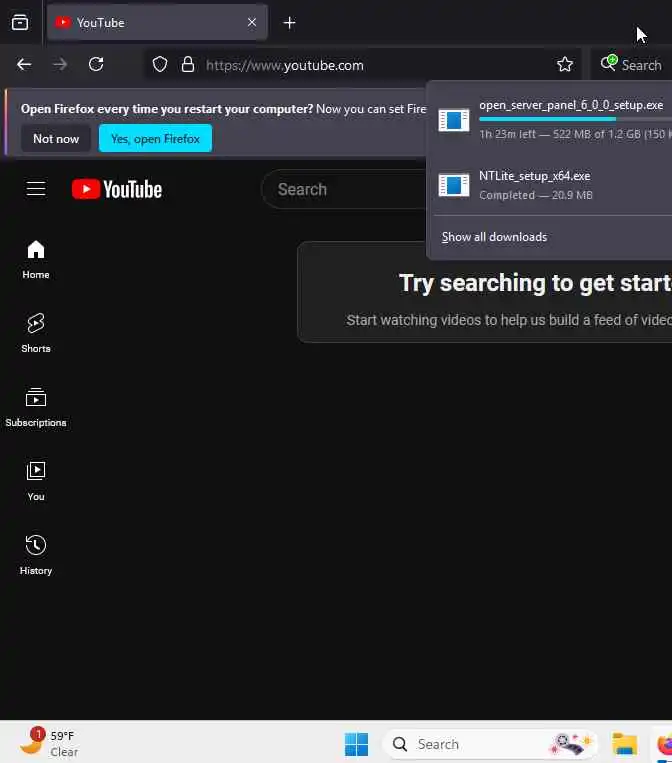Open watch History
672x763 pixels.
36,555
